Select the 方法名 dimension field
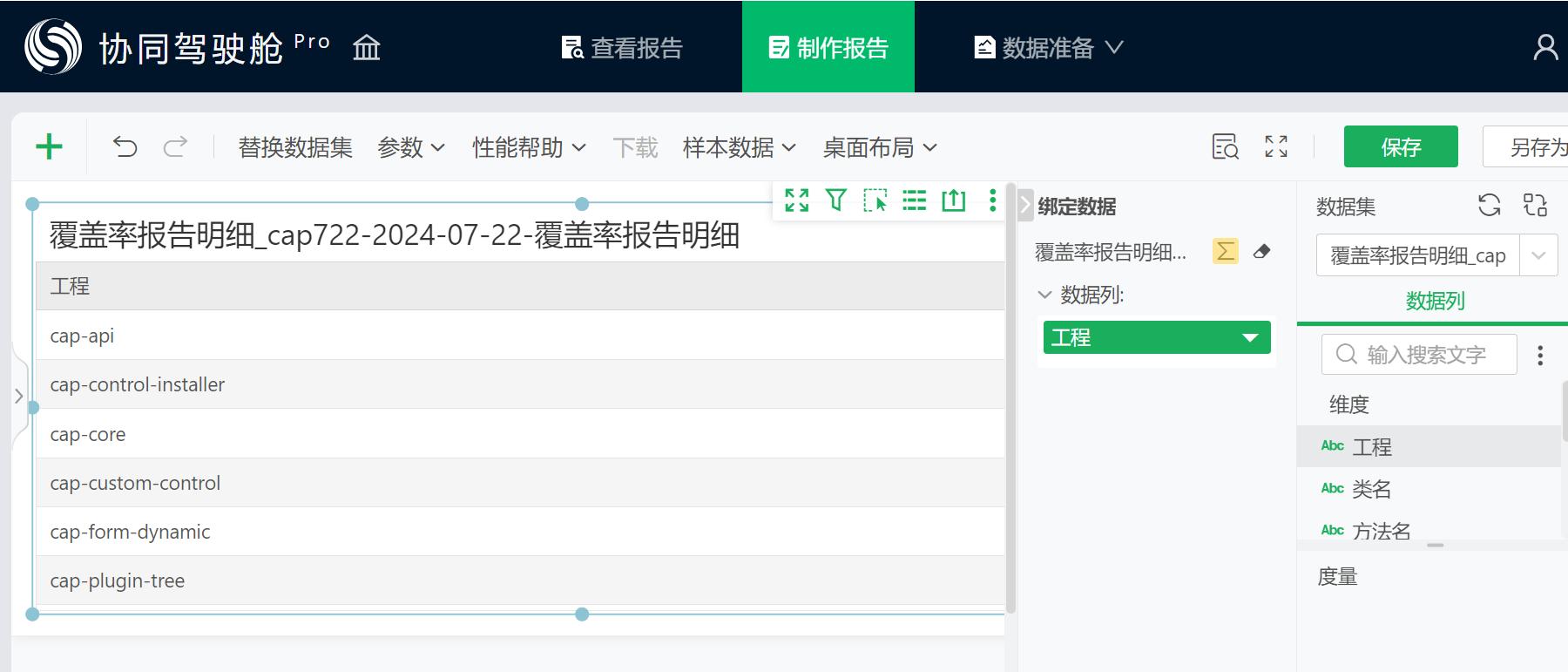This screenshot has height=672, width=1568. (1429, 530)
